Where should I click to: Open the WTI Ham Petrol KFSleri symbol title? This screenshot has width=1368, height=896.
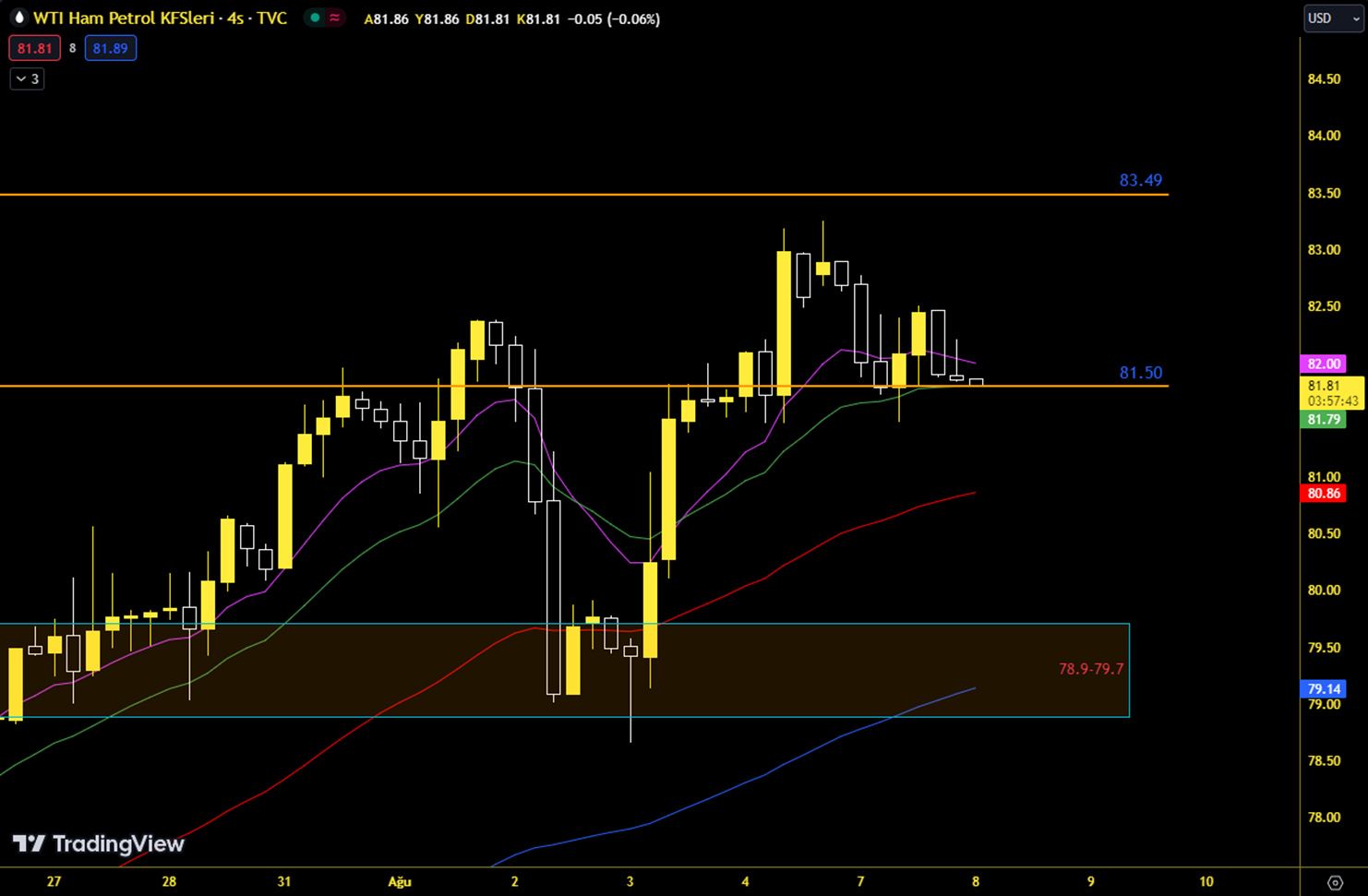(x=160, y=18)
